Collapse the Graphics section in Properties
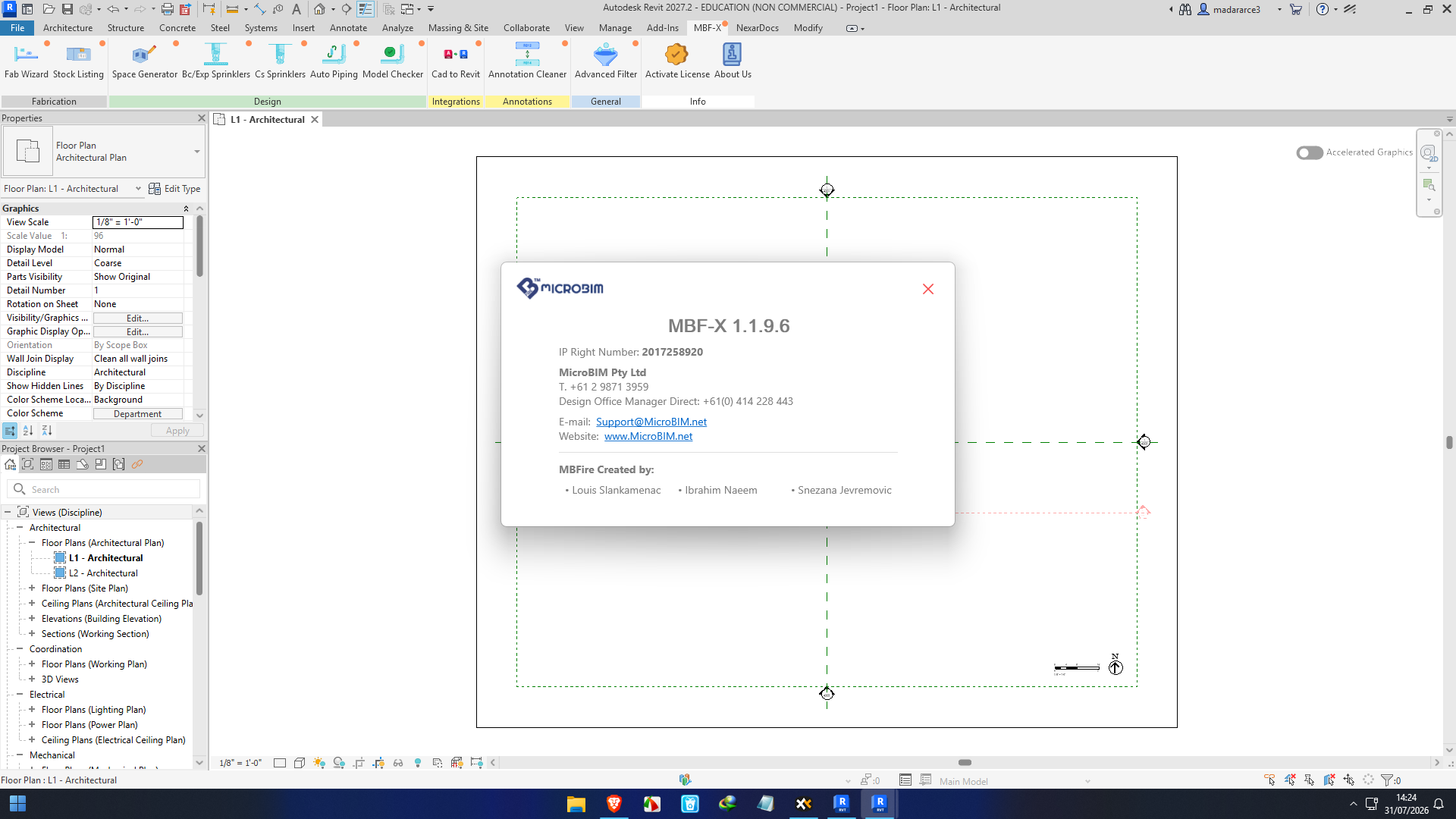 186,209
